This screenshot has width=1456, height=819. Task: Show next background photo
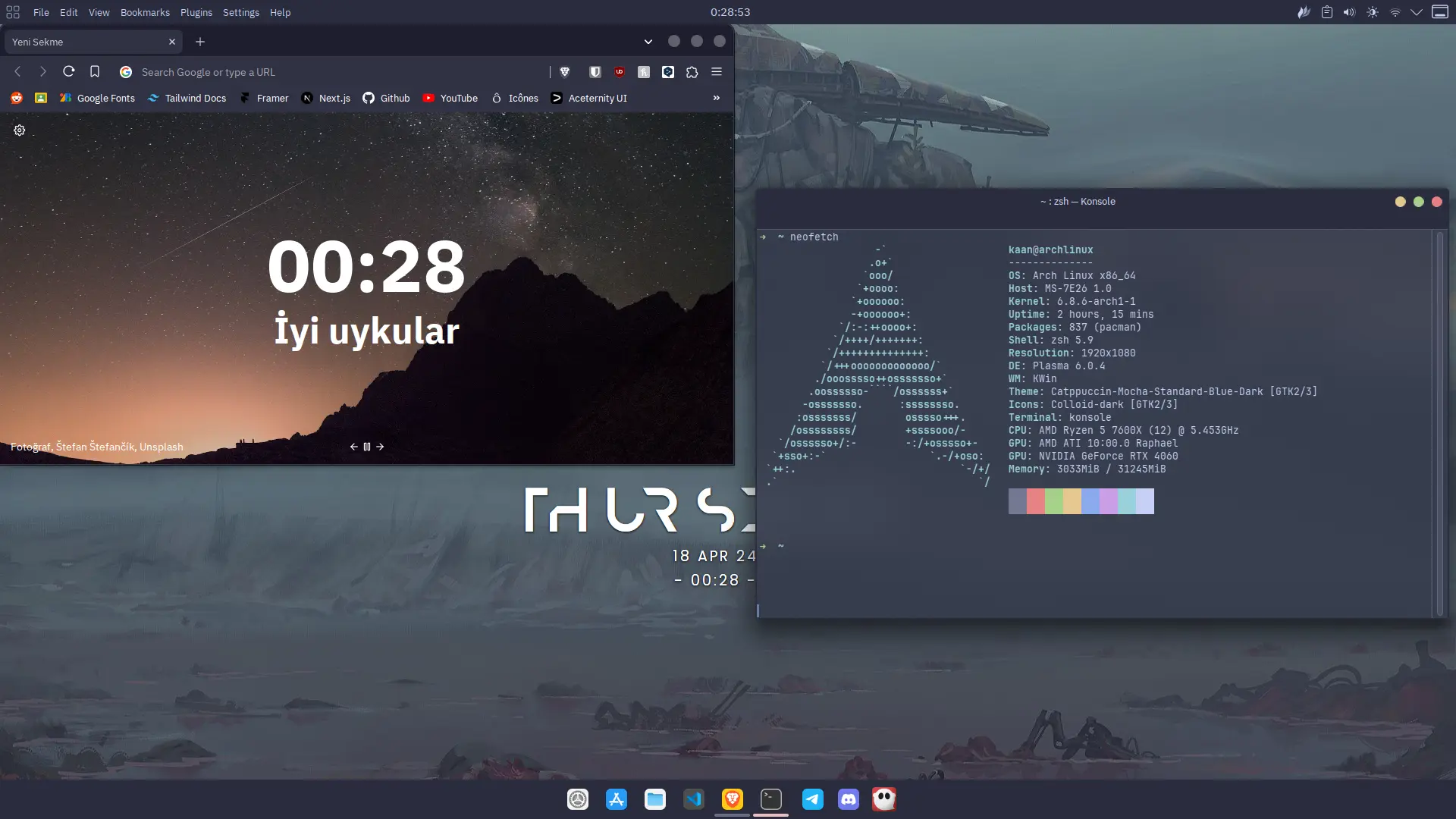click(380, 447)
